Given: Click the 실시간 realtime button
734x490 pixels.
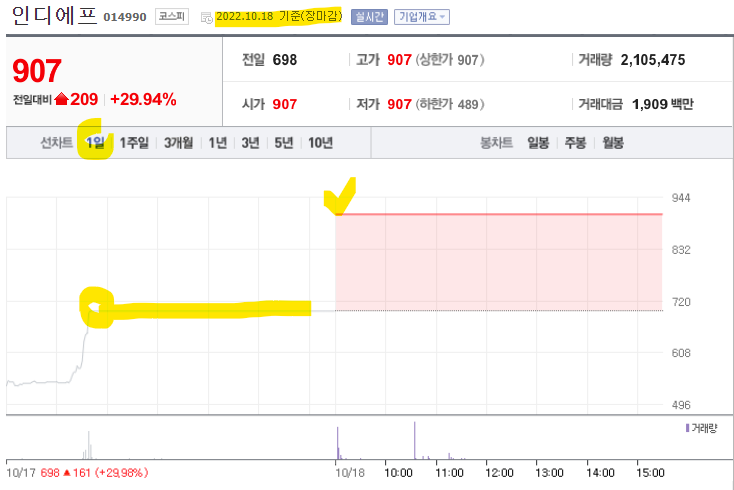Looking at the screenshot, I should click(369, 17).
